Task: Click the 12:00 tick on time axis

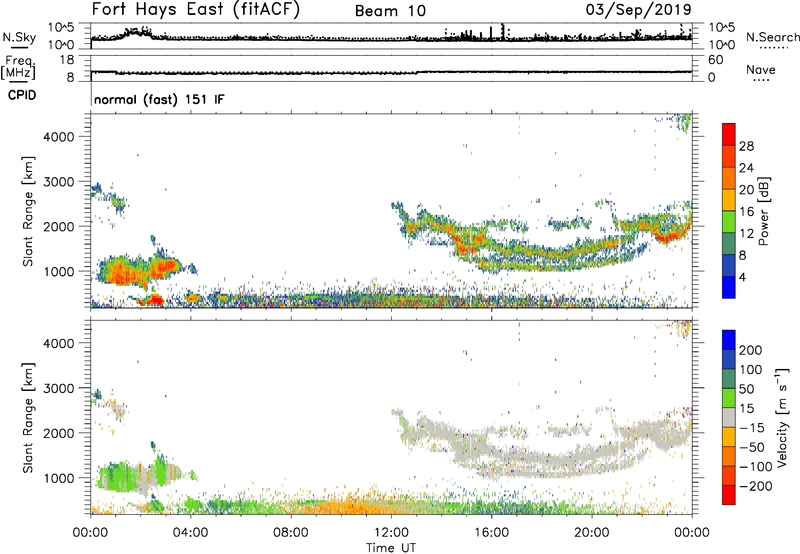Action: tap(391, 533)
